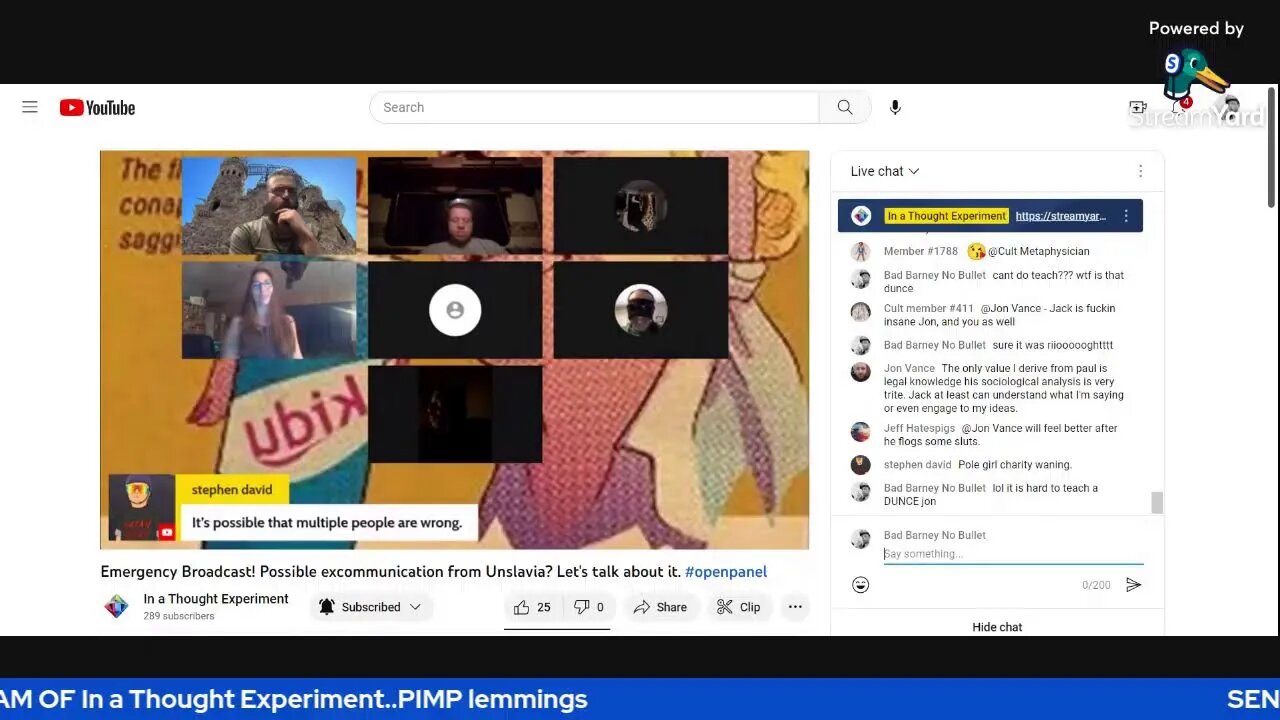Expand the Live chat mode dropdown
1280x720 pixels.
click(885, 171)
